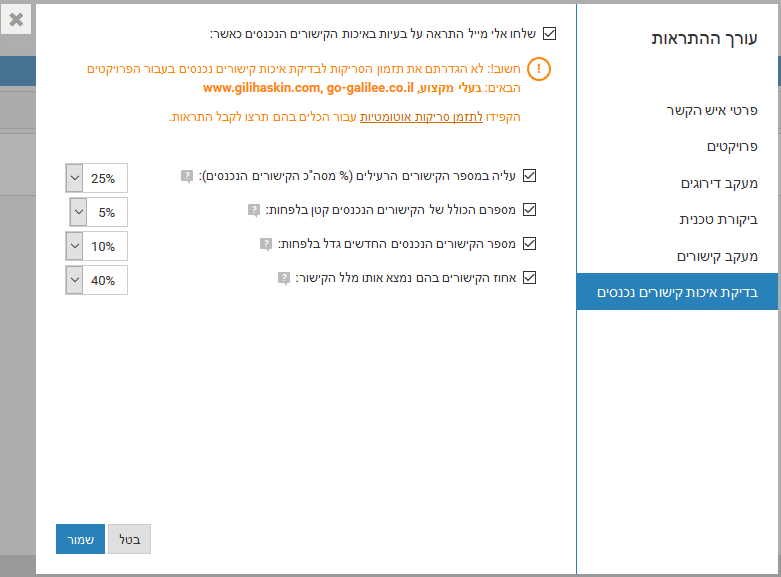Toggle new incoming links grew checkbox
Image resolution: width=781 pixels, height=577 pixels.
pyautogui.click(x=529, y=243)
